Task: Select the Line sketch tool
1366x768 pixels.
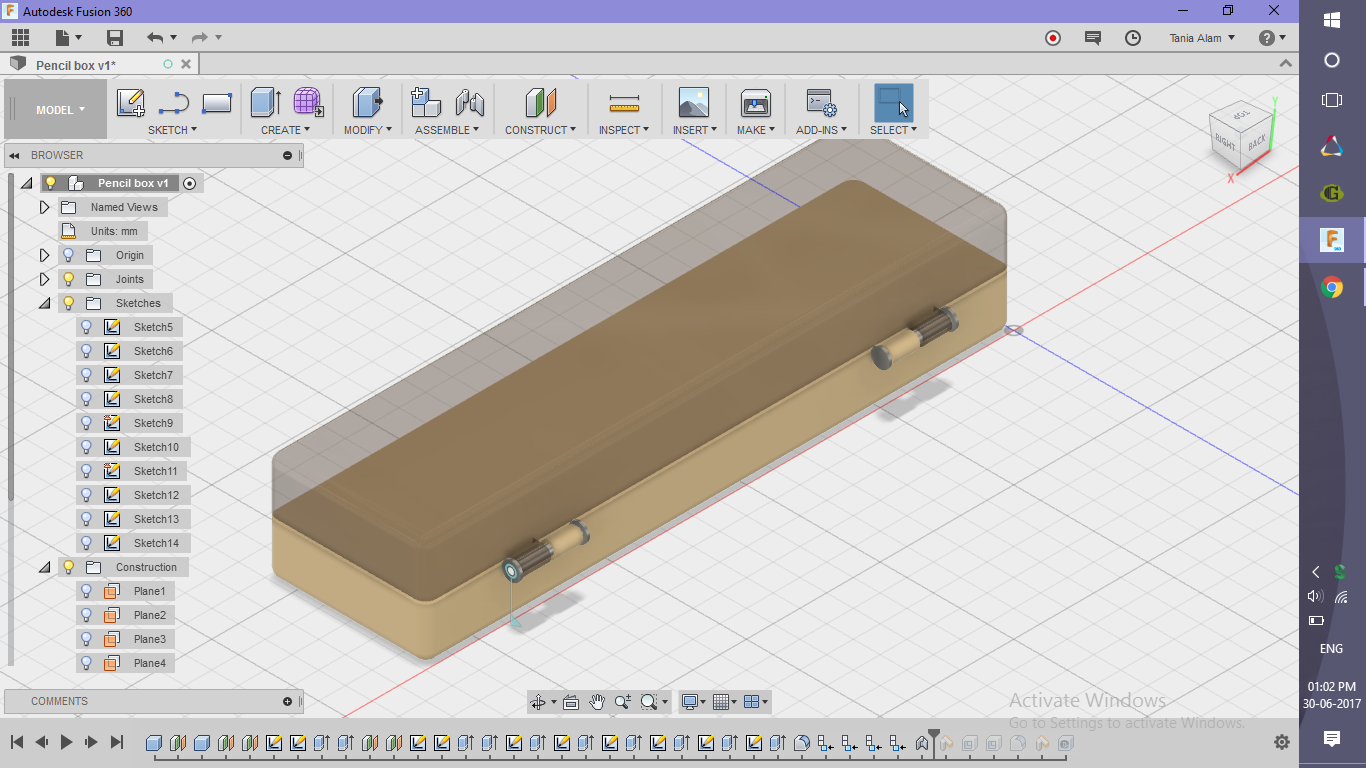Action: pyautogui.click(x=174, y=103)
